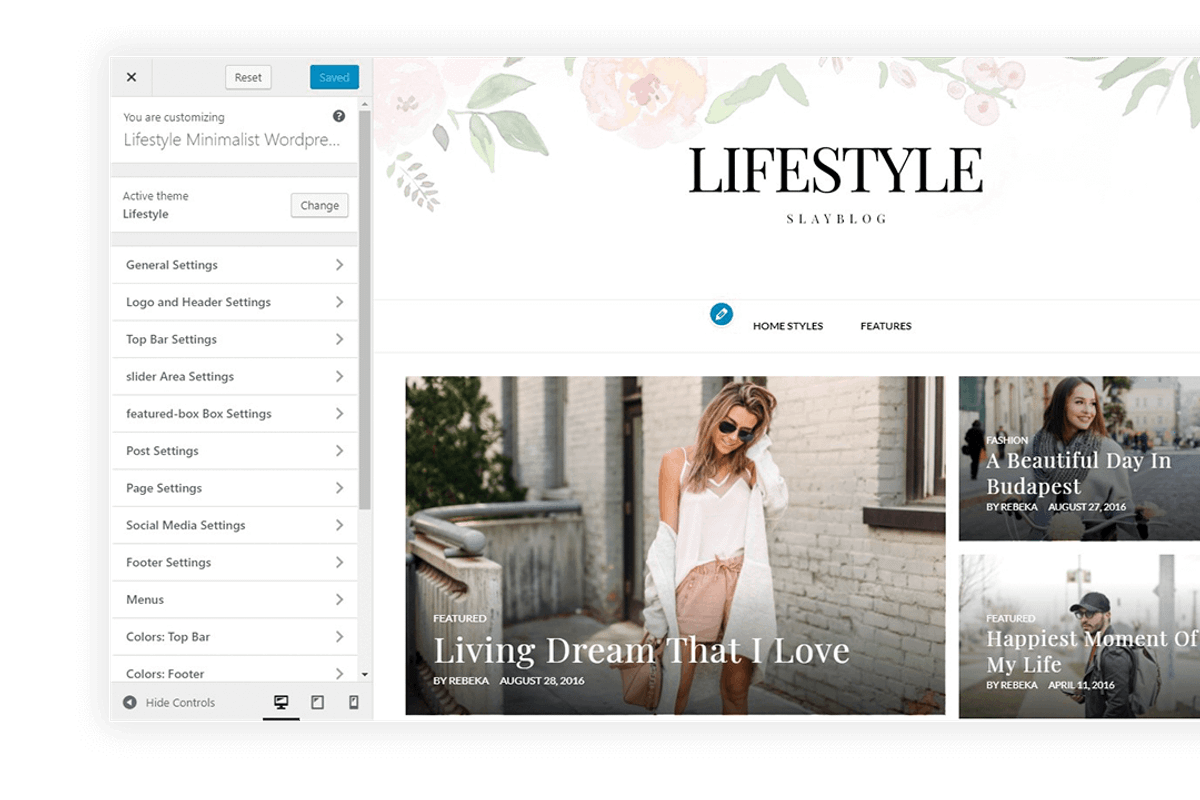Switch to tablet preview icon

point(317,703)
